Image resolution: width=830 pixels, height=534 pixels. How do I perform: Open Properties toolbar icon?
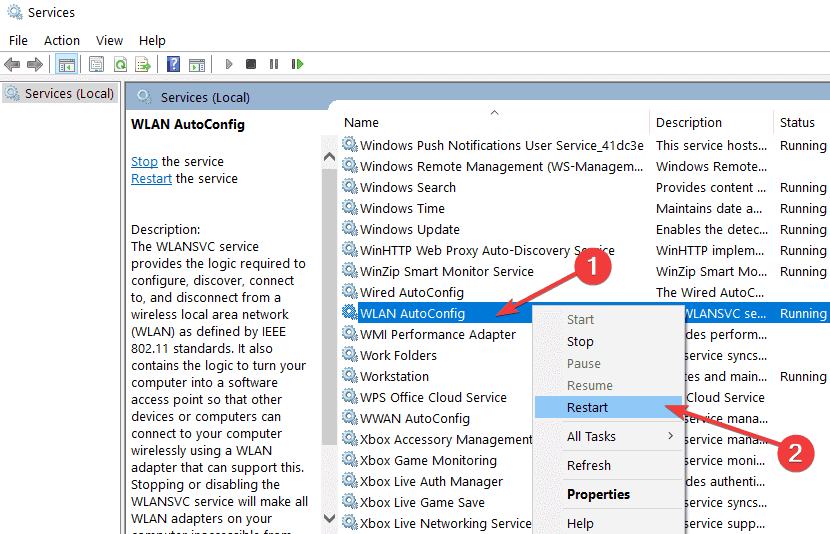(x=96, y=65)
